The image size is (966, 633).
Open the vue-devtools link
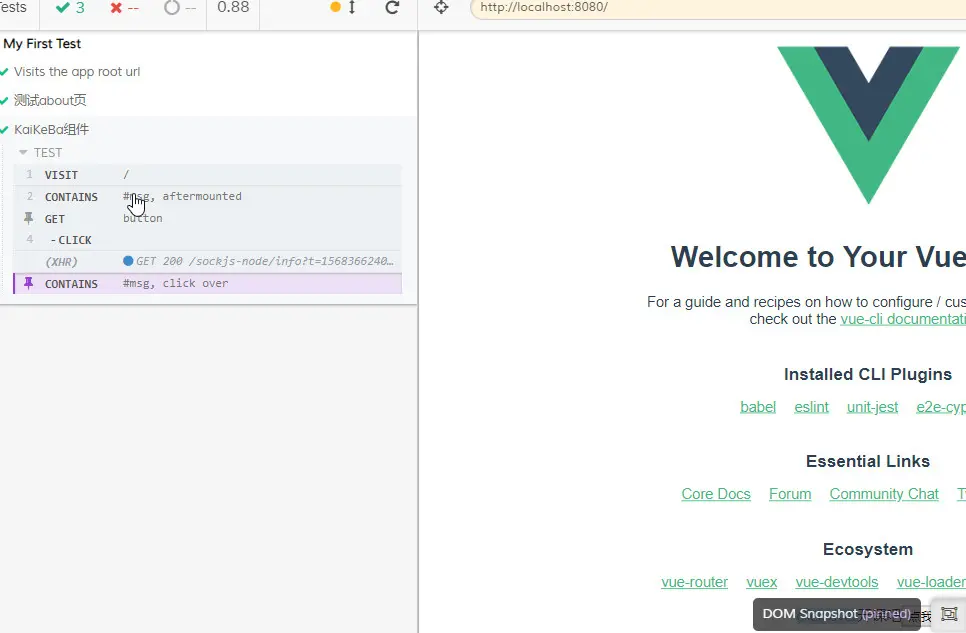tap(837, 582)
